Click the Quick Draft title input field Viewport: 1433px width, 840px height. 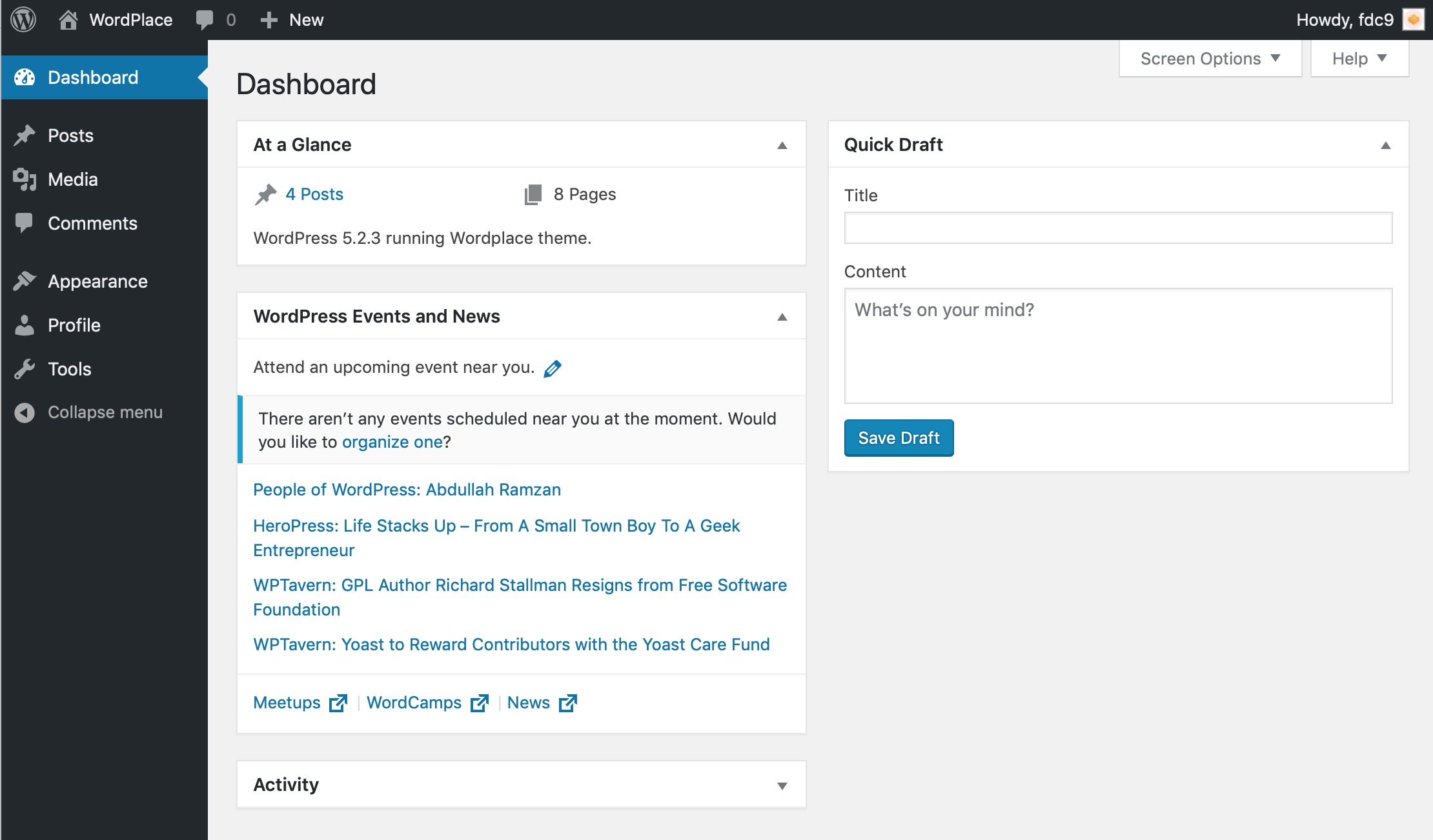(1118, 226)
